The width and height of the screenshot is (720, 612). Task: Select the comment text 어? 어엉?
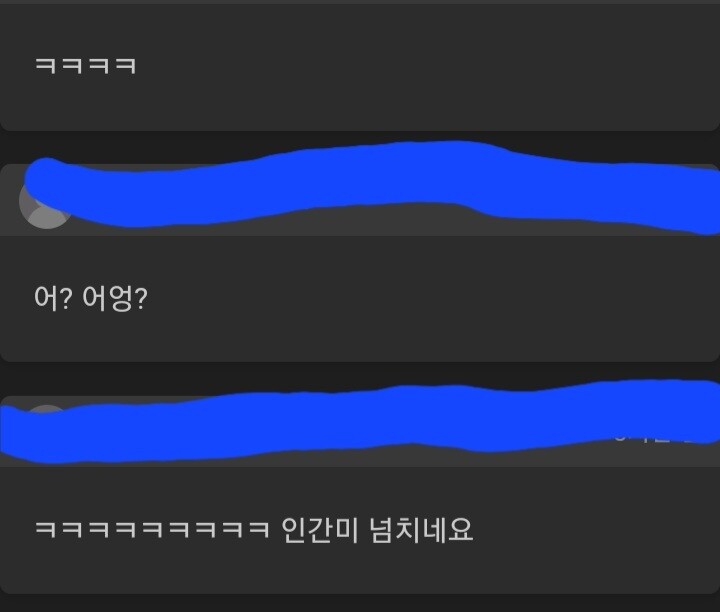(x=91, y=298)
